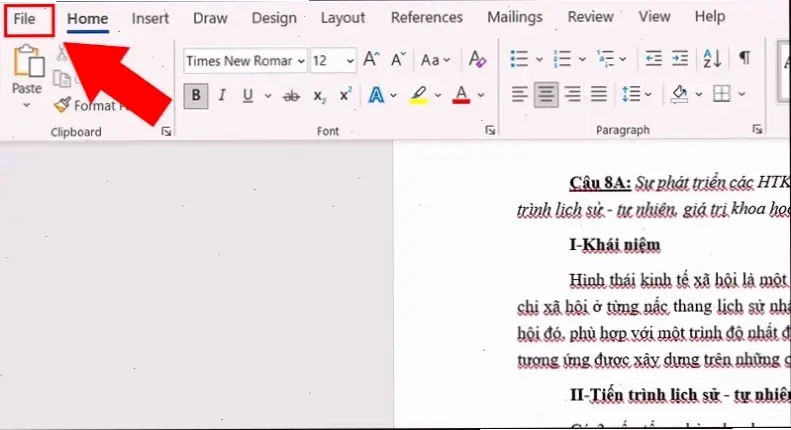Apply multilevel list
The image size is (791, 430).
605,59
